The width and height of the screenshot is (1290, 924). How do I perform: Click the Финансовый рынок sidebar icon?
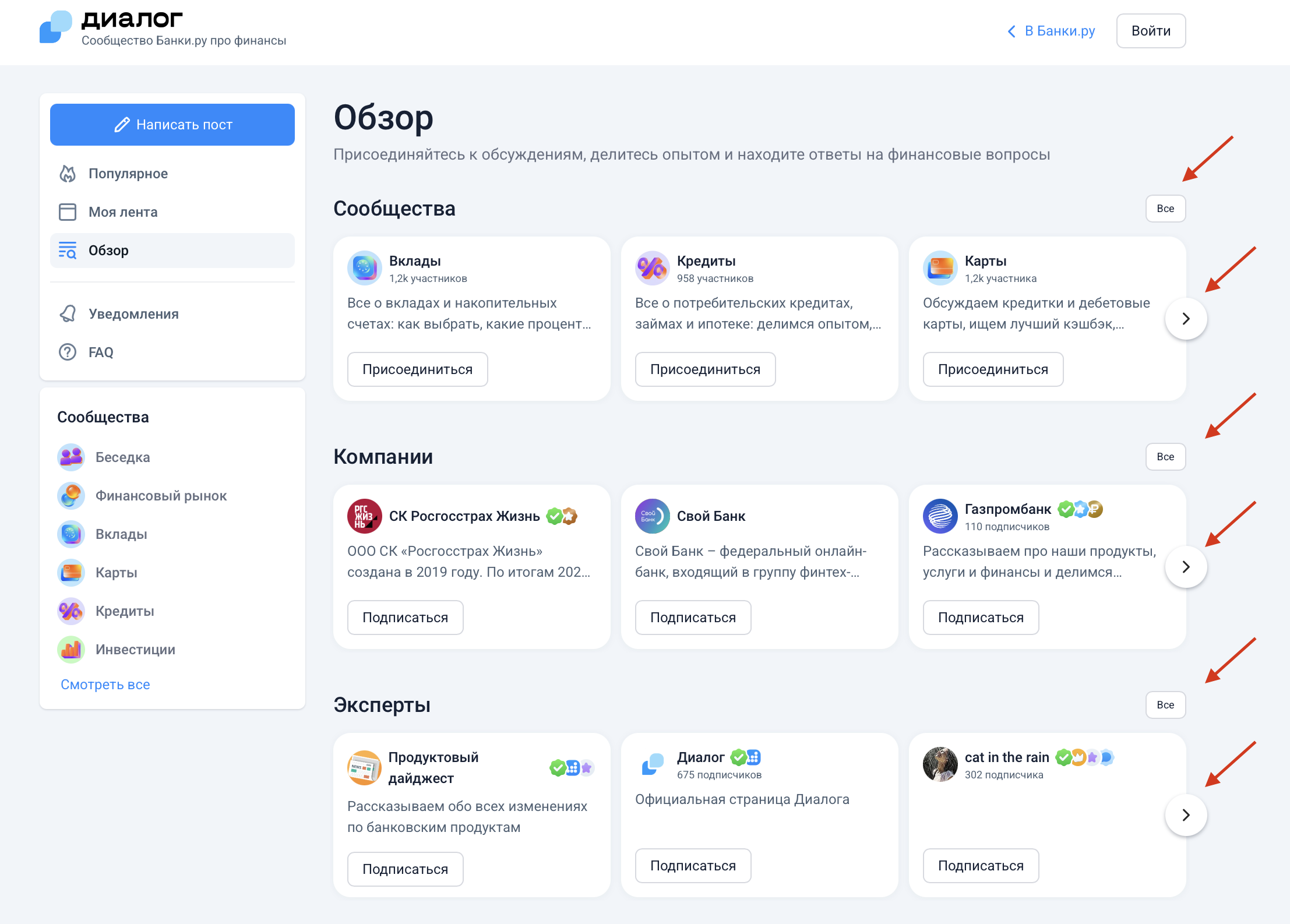coord(71,496)
